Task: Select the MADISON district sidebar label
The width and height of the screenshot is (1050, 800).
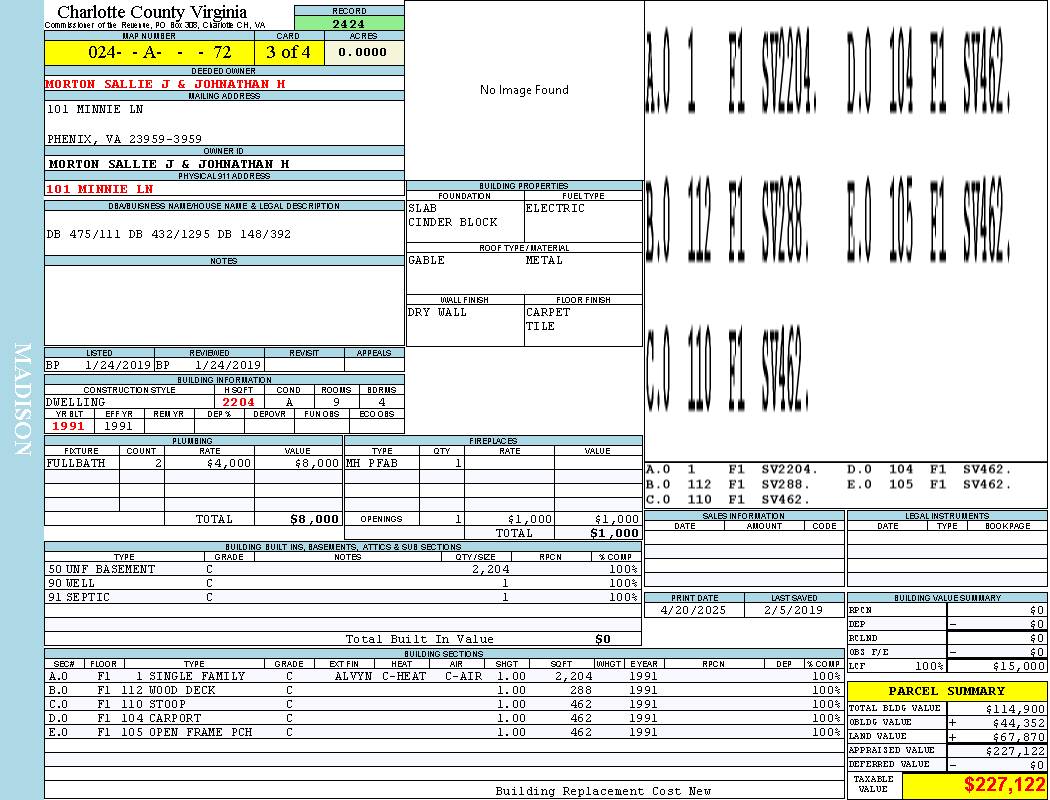Action: coord(22,400)
